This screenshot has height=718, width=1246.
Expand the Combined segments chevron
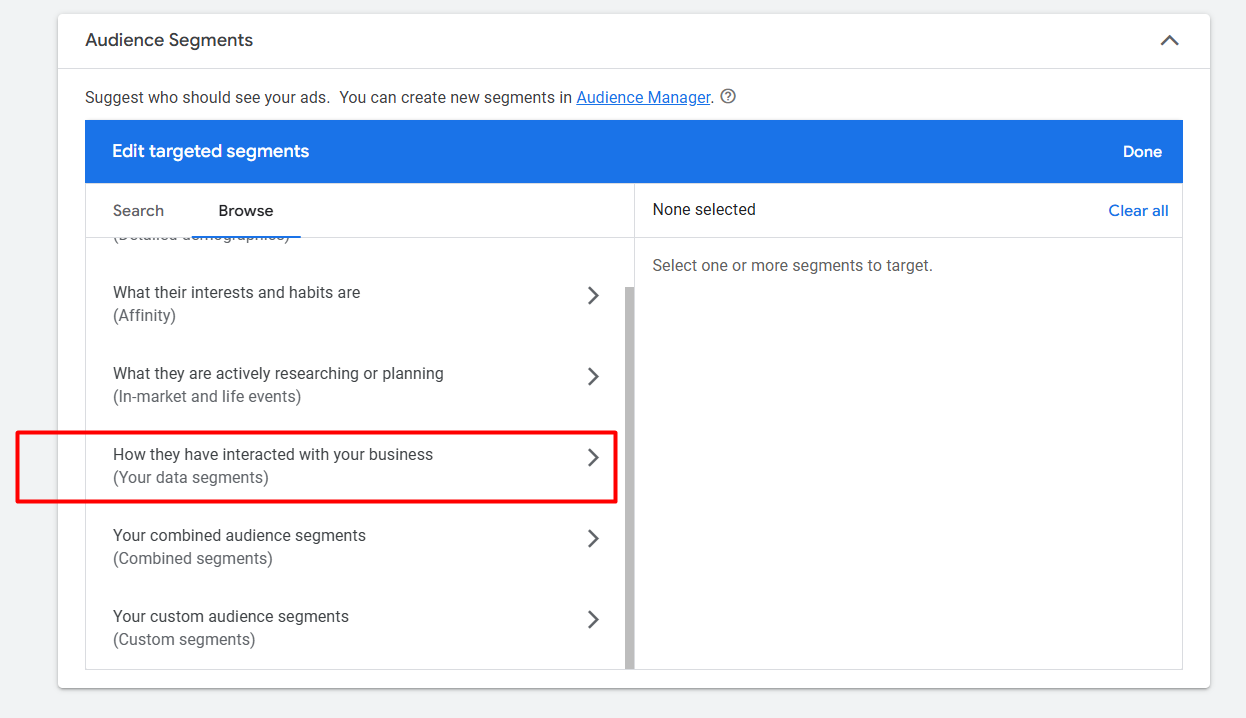pyautogui.click(x=593, y=538)
